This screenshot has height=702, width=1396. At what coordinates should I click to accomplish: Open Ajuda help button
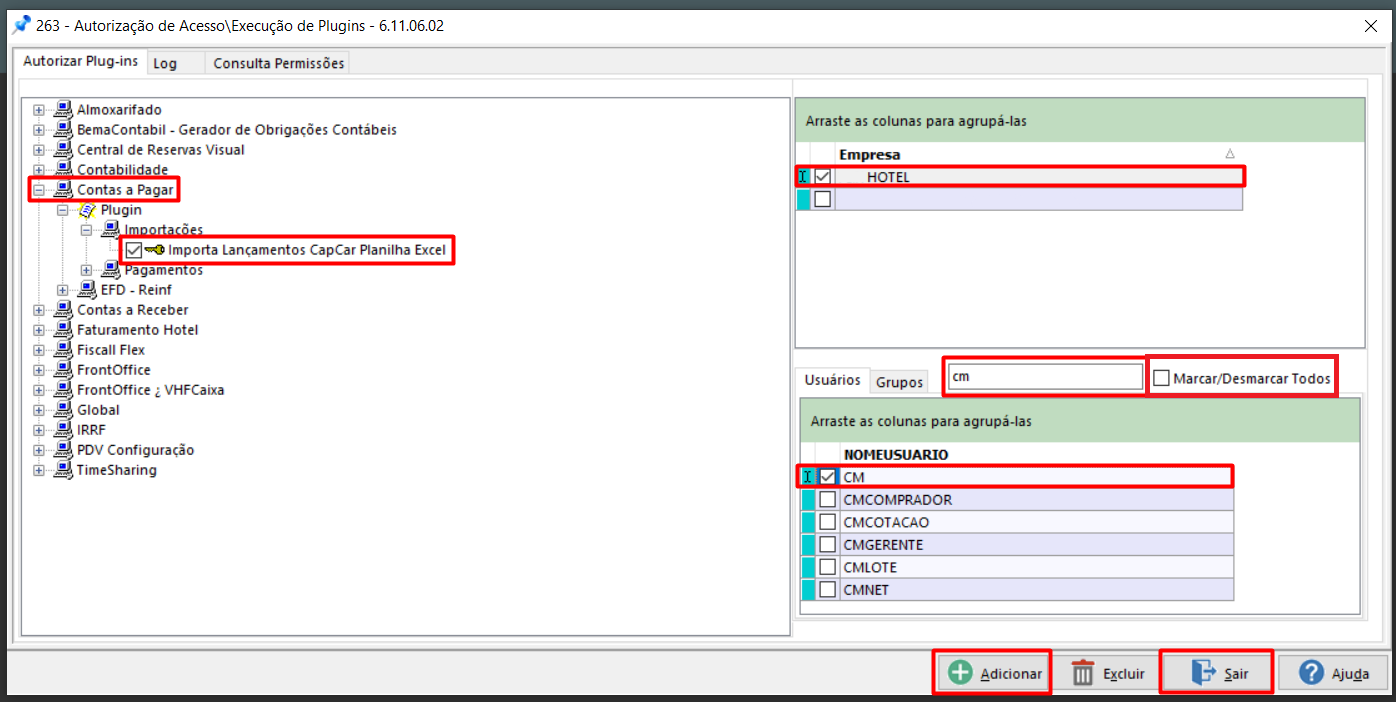tap(1335, 673)
